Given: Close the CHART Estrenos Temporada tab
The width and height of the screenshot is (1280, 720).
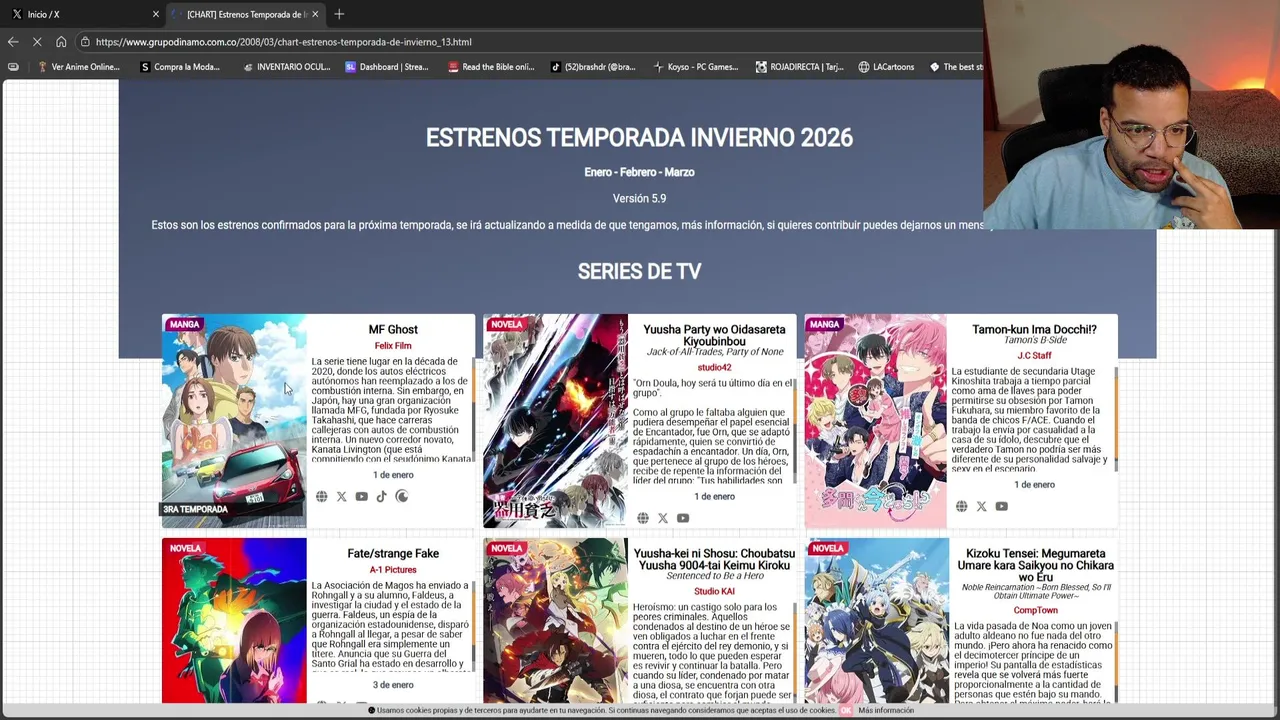Looking at the screenshot, I should 315,14.
